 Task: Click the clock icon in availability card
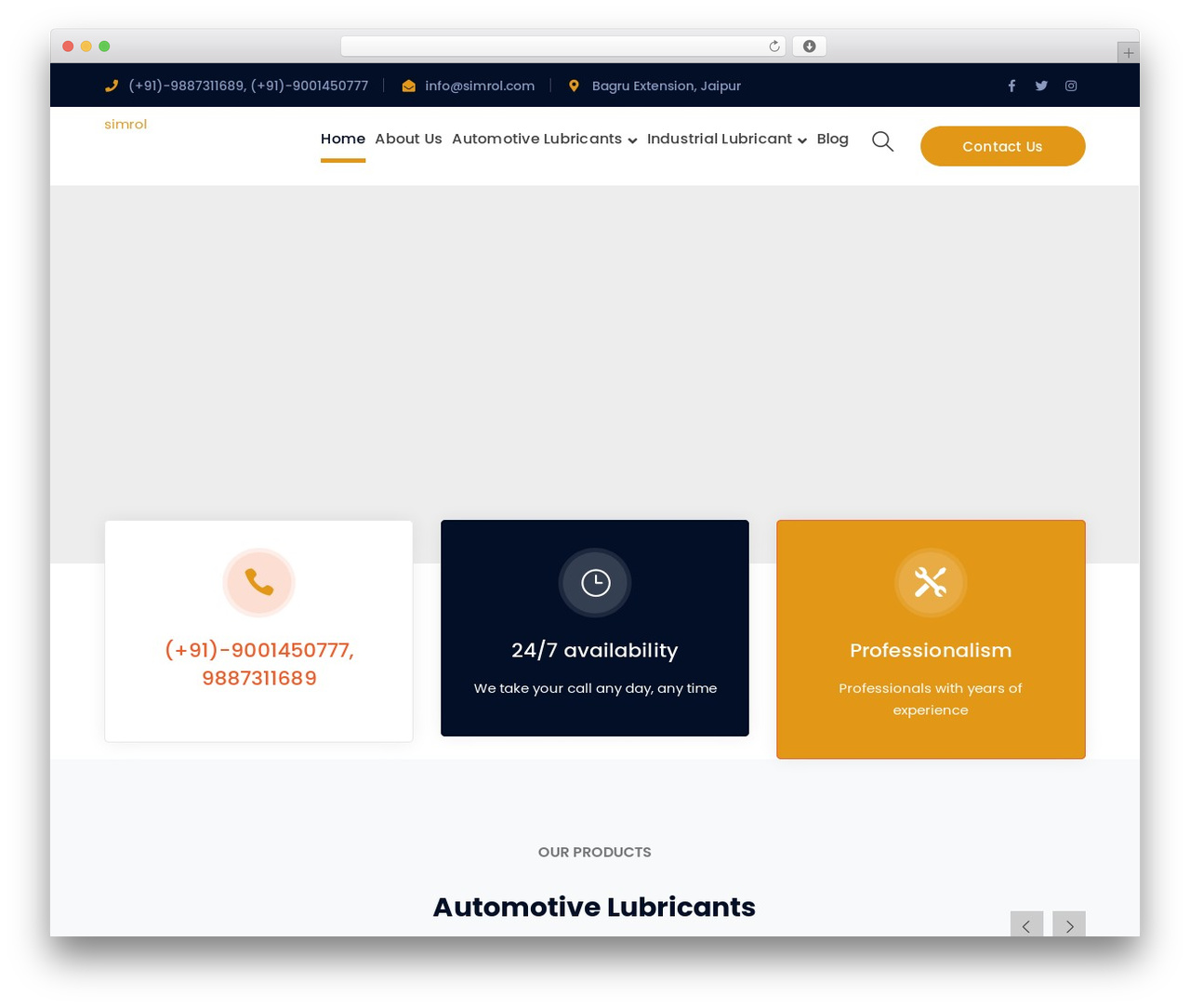pos(595,582)
